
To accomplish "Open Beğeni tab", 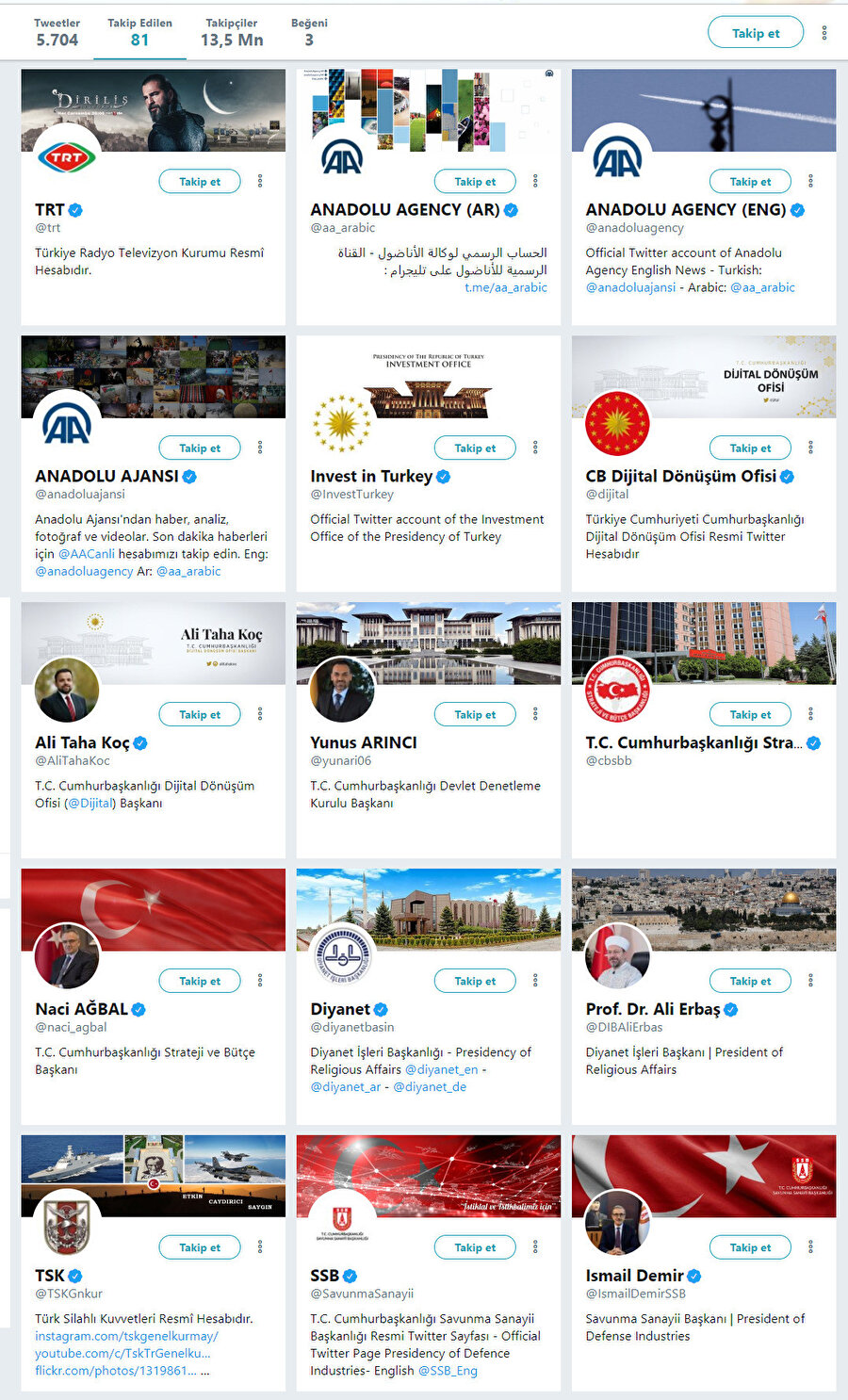I will pos(309,32).
